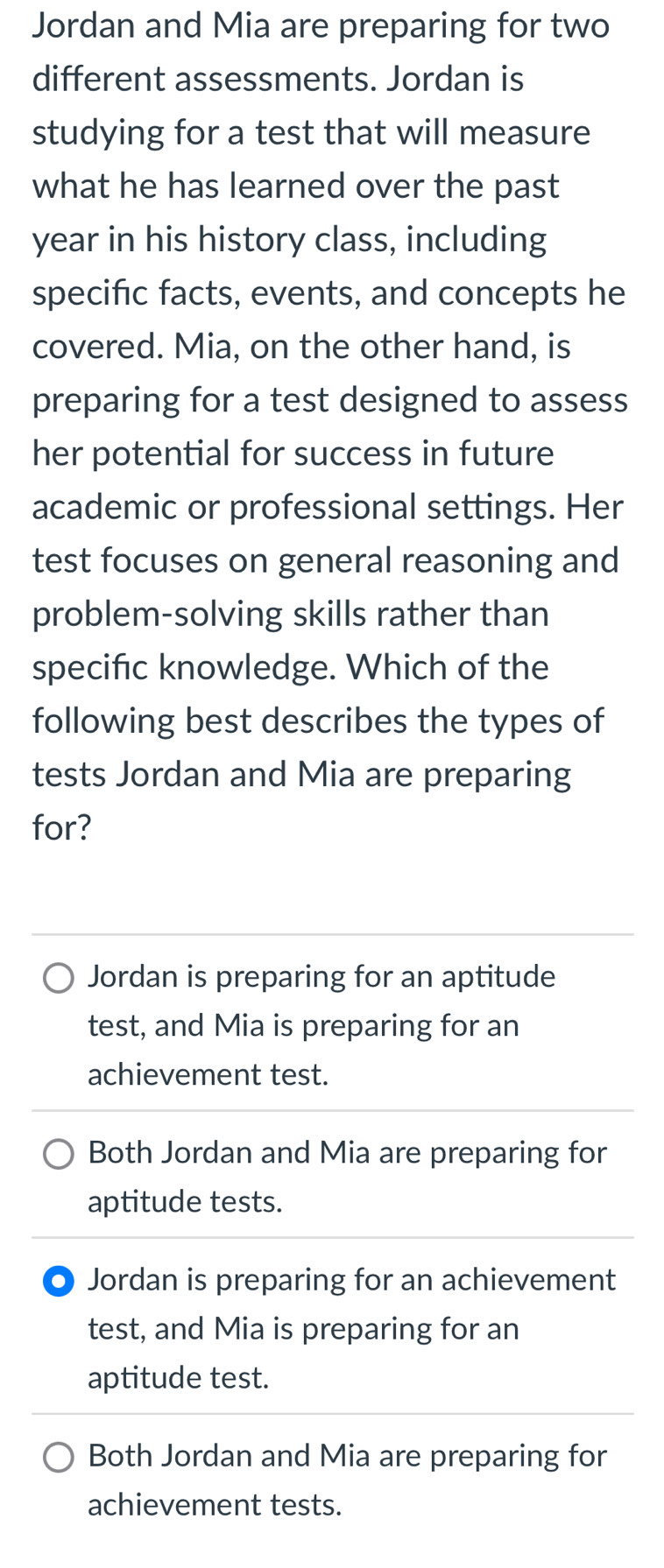Screen dimensions: 664x1568
Task: Click the selected radio for Jordan achievement, Mia aptitude
Action: coord(59,1282)
